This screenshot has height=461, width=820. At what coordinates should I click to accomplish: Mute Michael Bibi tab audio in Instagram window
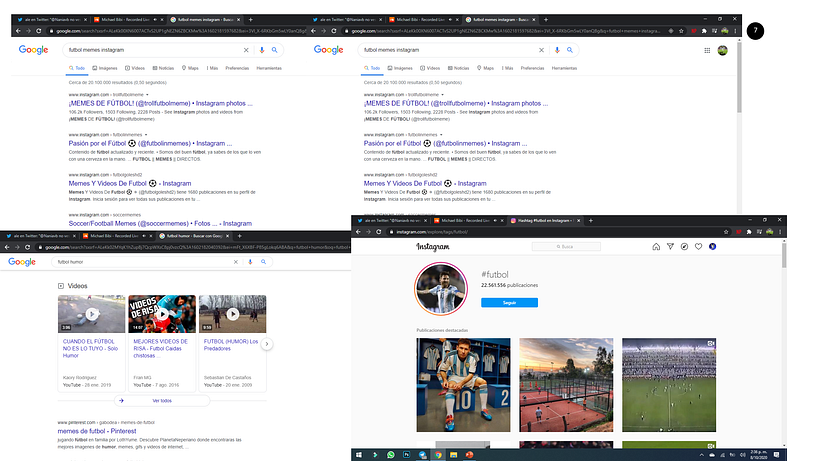495,221
